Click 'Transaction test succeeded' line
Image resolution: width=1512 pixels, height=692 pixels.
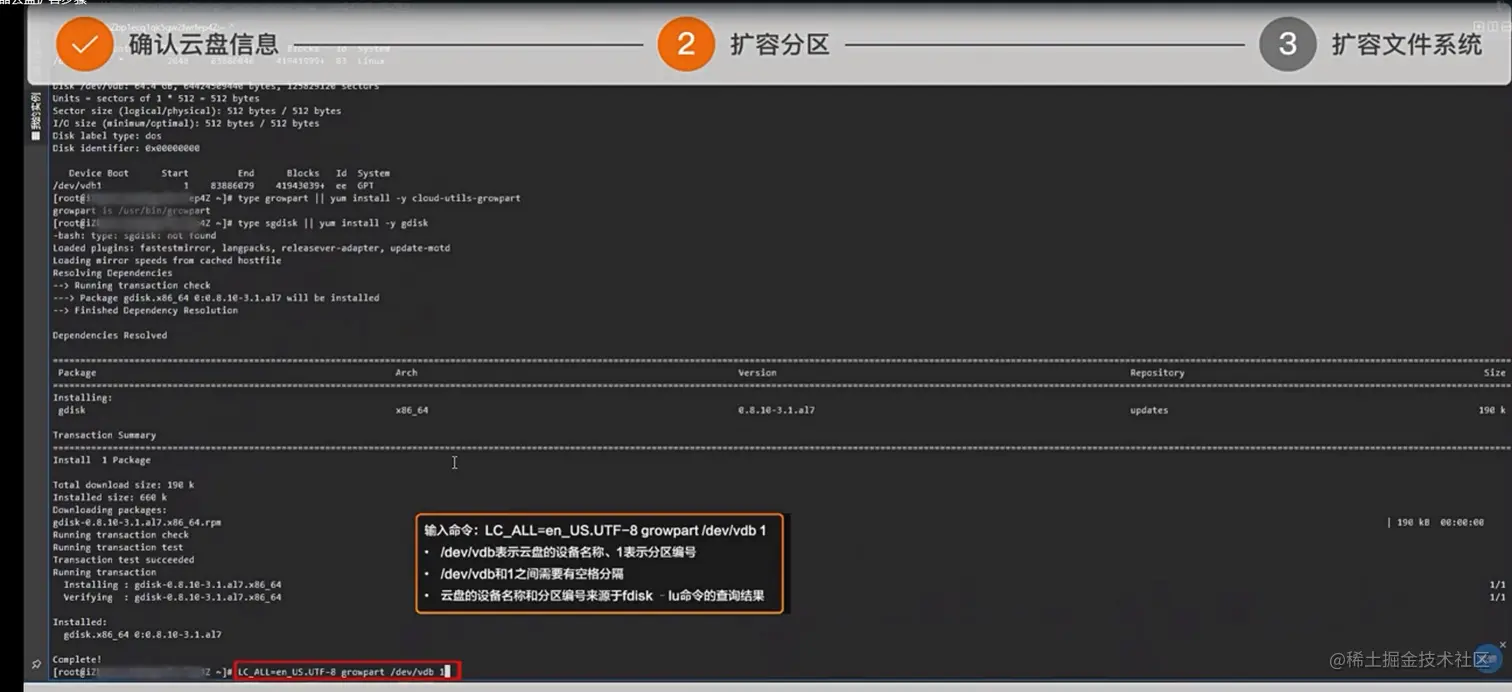tap(123, 560)
